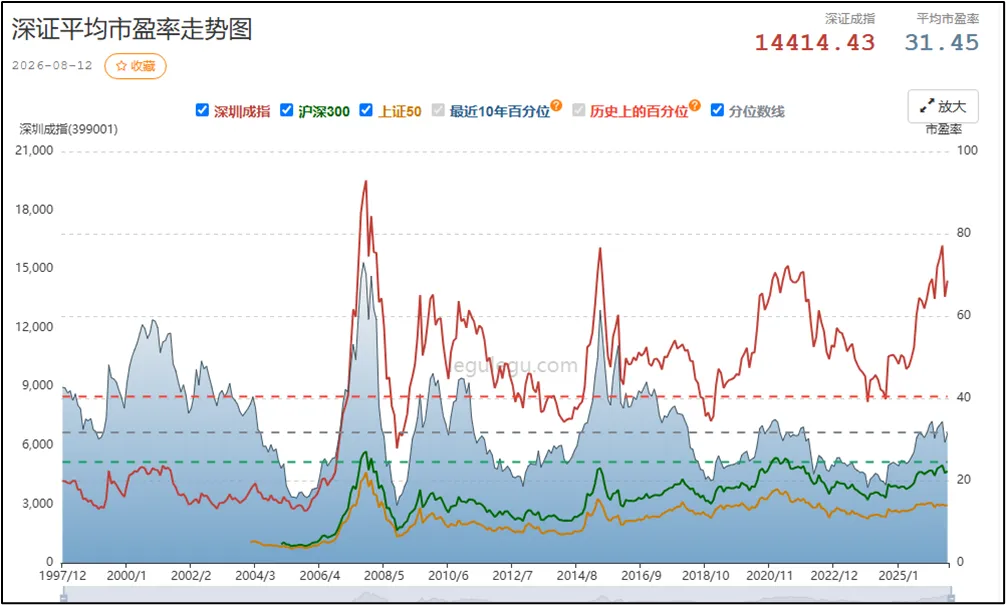Click the 上证50 legend label
Viewport: 1006px width, 605px height.
coord(399,112)
